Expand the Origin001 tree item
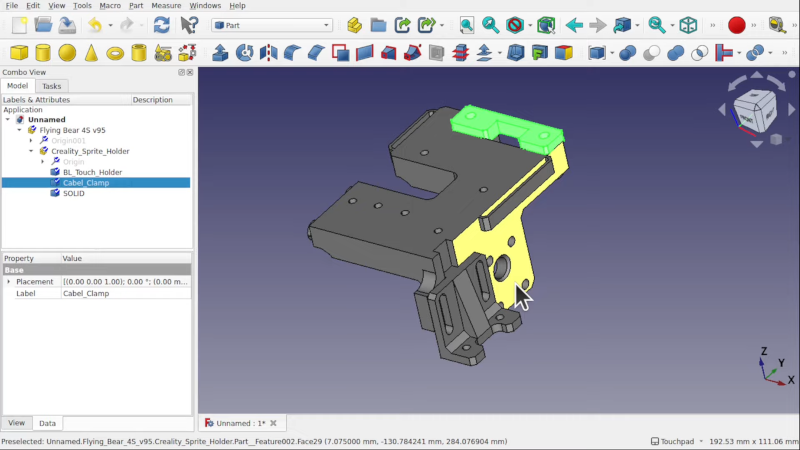The image size is (800, 450). click(x=31, y=140)
